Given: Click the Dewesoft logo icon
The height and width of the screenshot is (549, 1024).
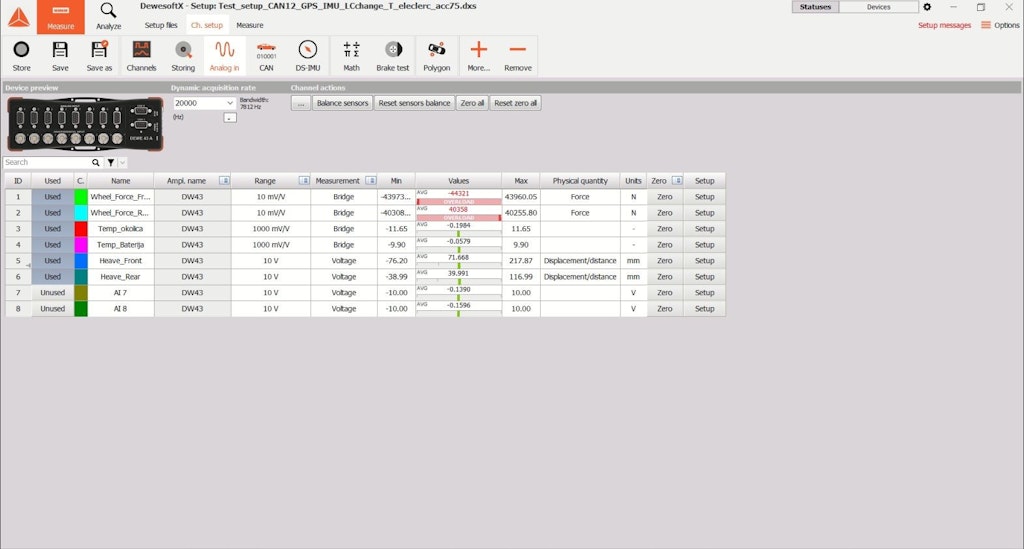Looking at the screenshot, I should pos(18,17).
